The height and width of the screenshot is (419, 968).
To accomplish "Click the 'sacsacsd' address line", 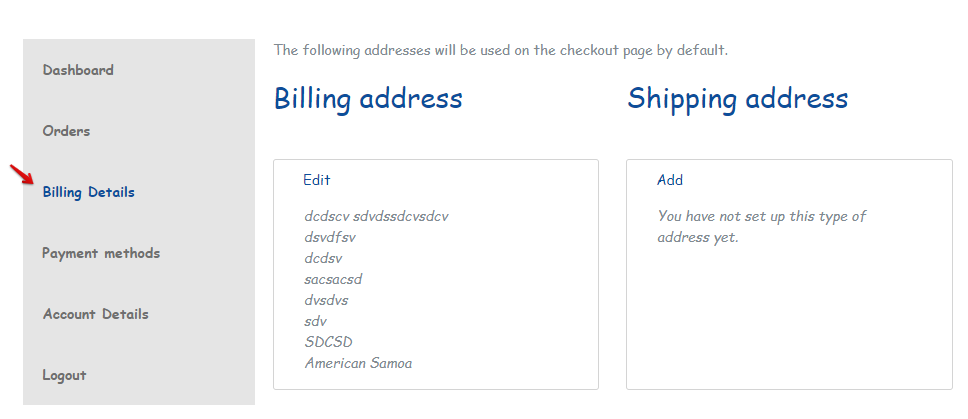I will [x=333, y=279].
